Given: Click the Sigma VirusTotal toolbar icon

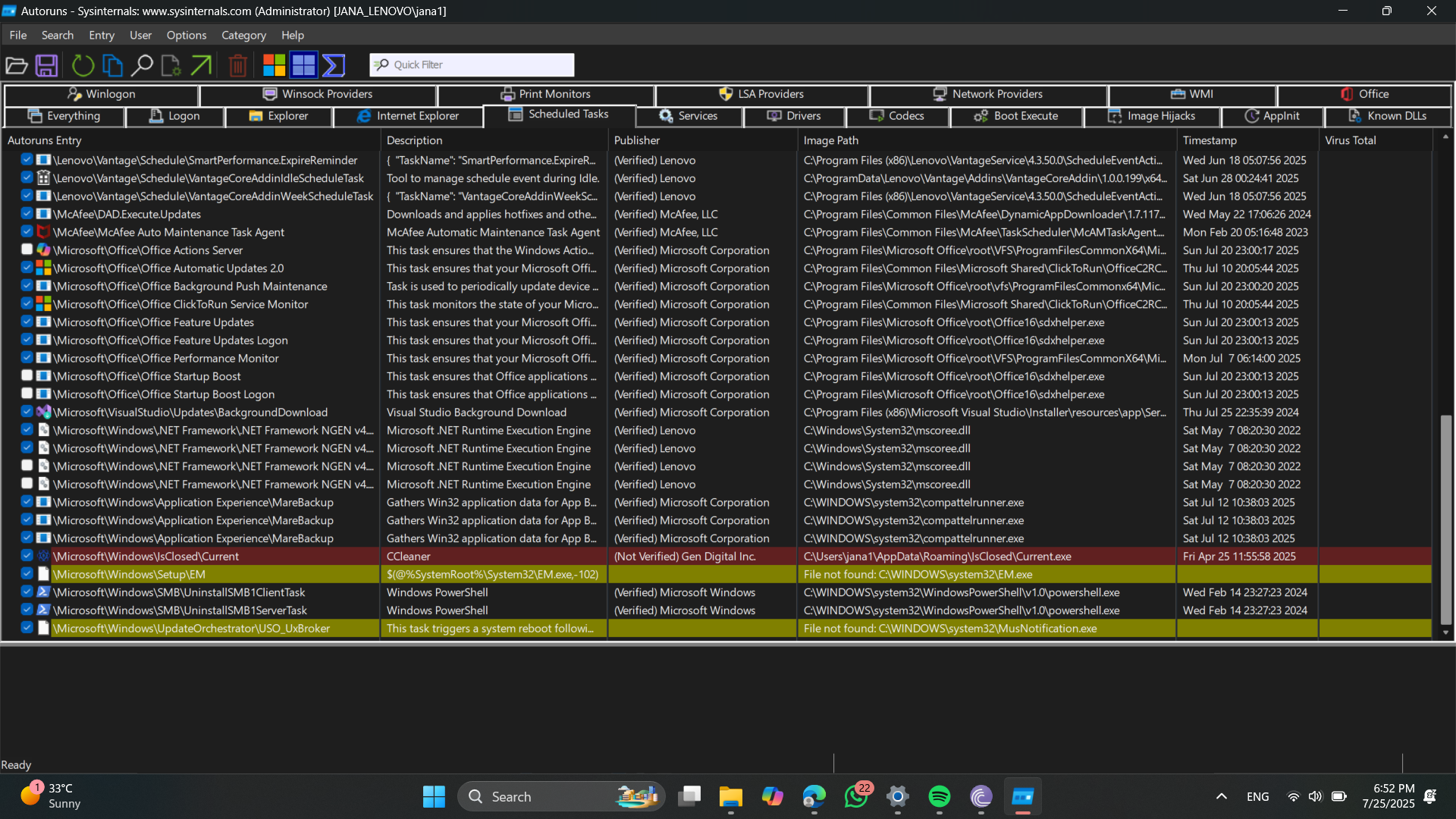Looking at the screenshot, I should pos(334,65).
